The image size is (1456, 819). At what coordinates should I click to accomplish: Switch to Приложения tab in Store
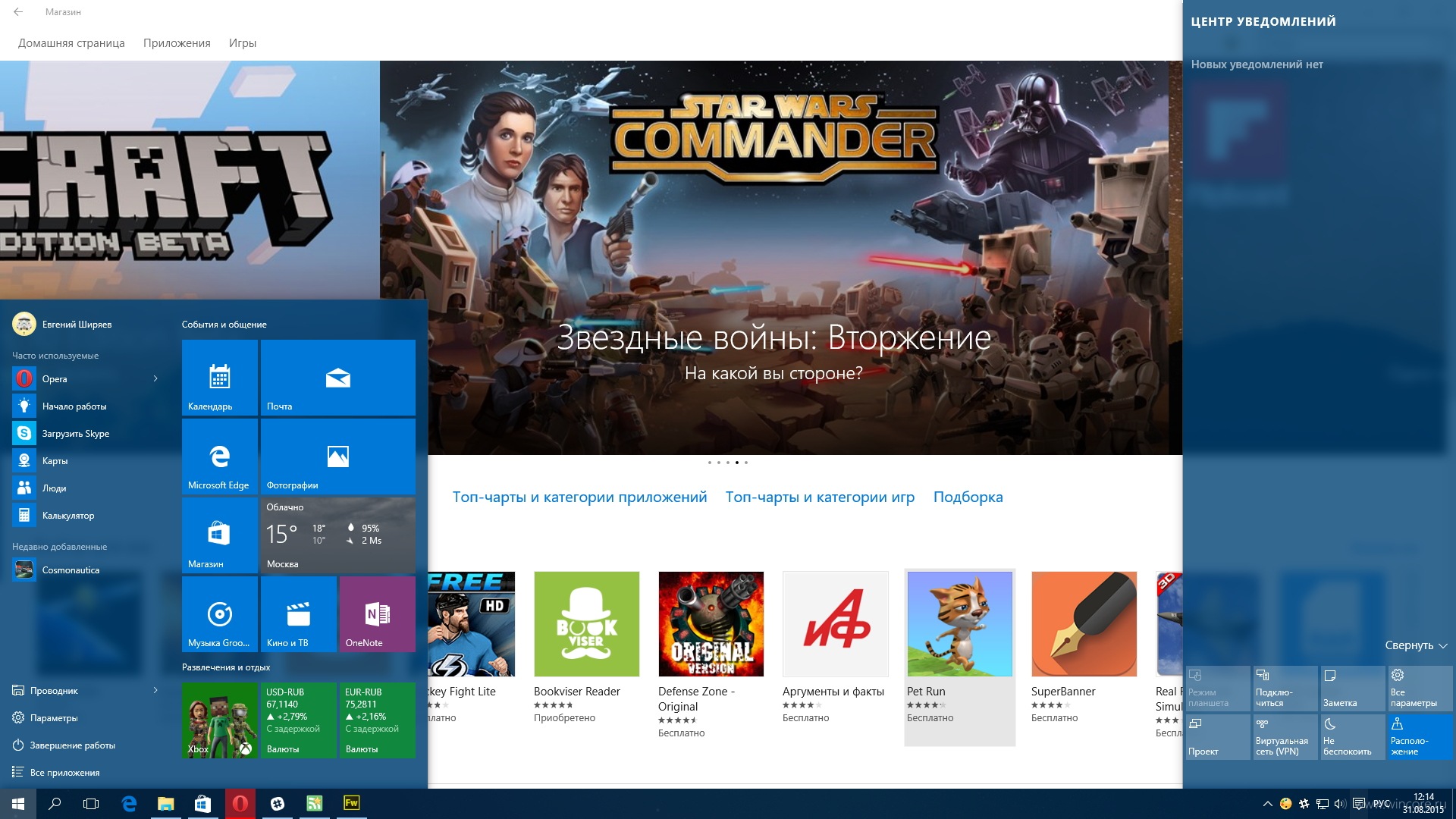tap(177, 43)
